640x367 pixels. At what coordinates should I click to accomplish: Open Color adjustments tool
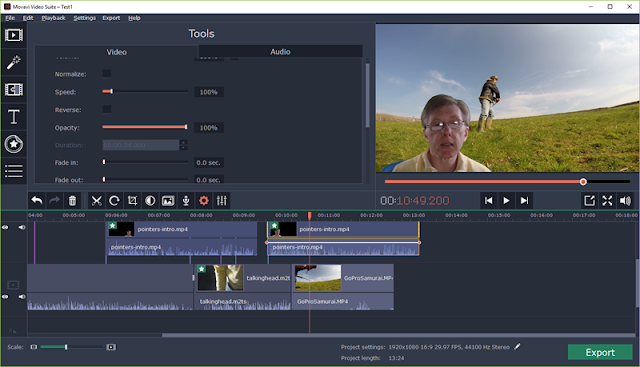pos(150,200)
